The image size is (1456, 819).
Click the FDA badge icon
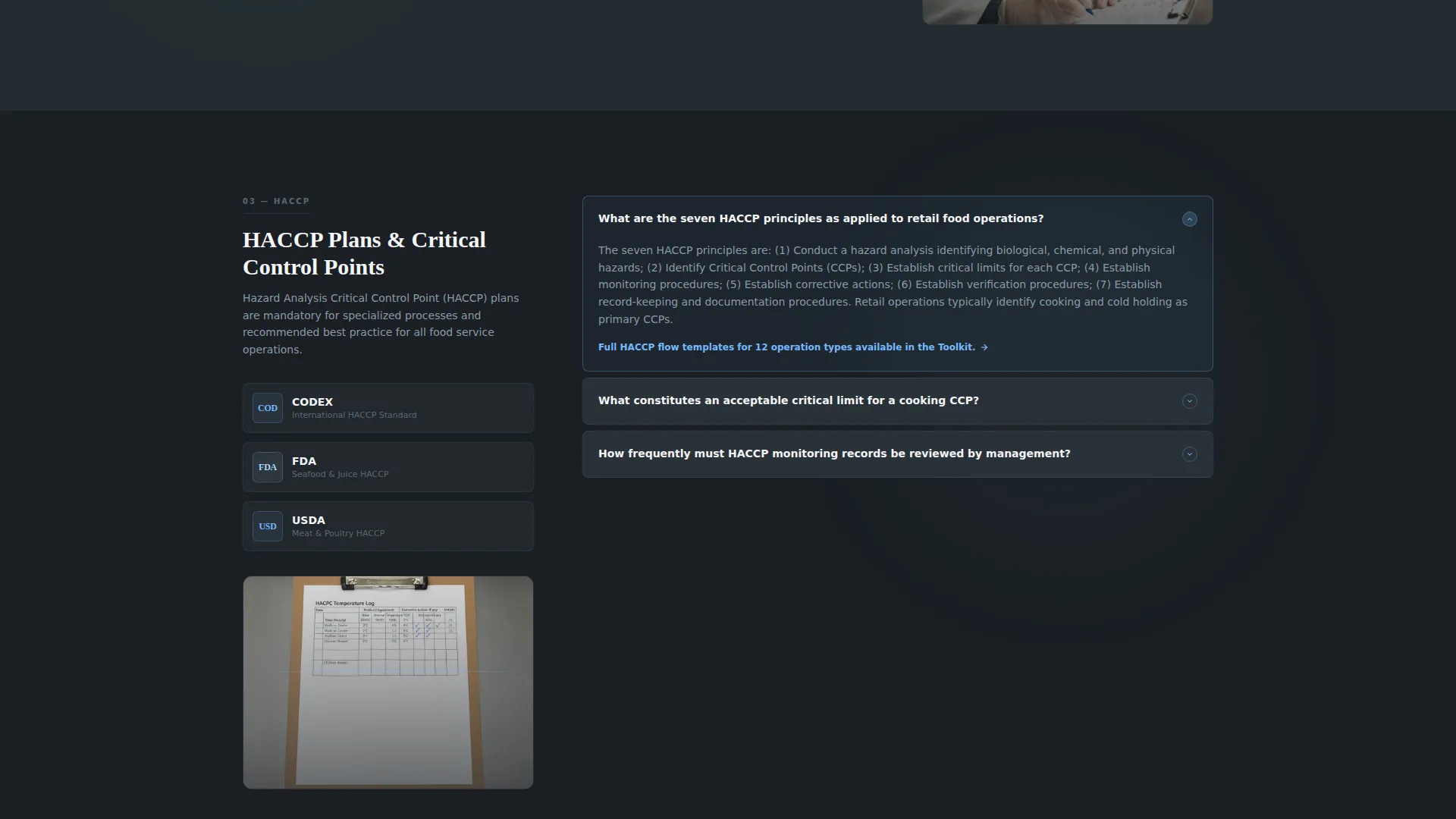click(268, 467)
